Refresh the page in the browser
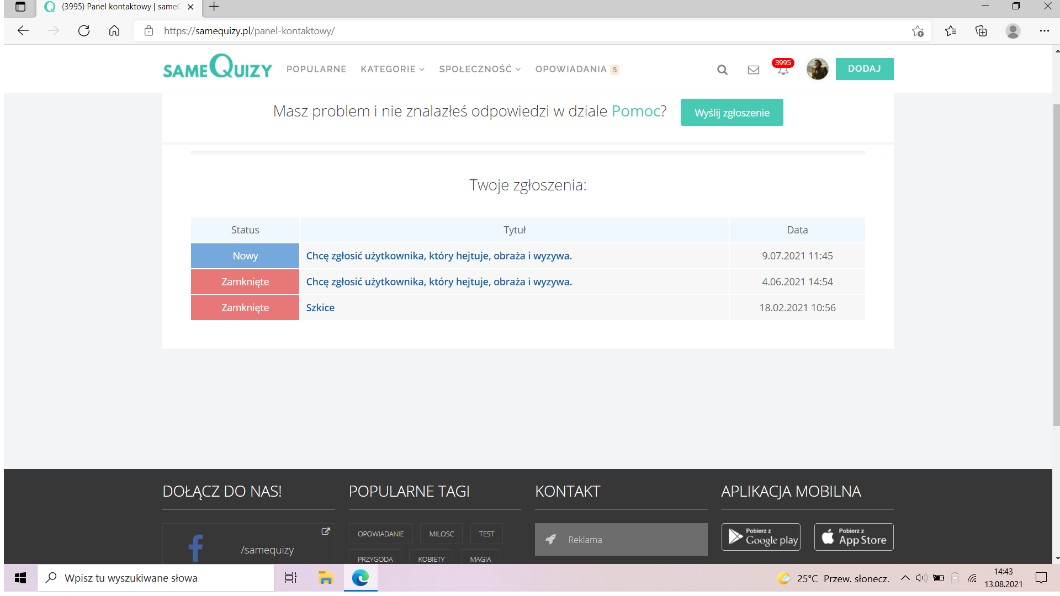Image resolution: width=1060 pixels, height=596 pixels. point(84,31)
